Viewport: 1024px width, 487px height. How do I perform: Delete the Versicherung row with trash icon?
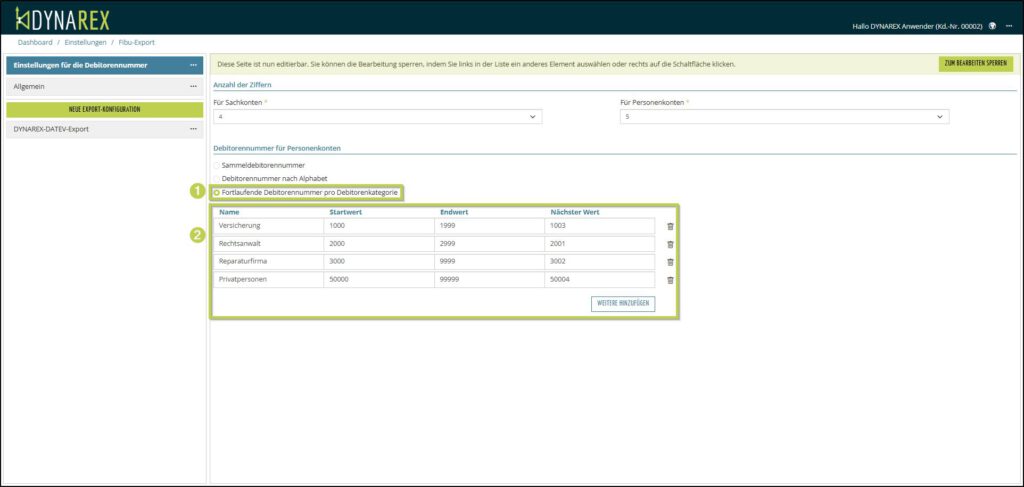(x=670, y=227)
